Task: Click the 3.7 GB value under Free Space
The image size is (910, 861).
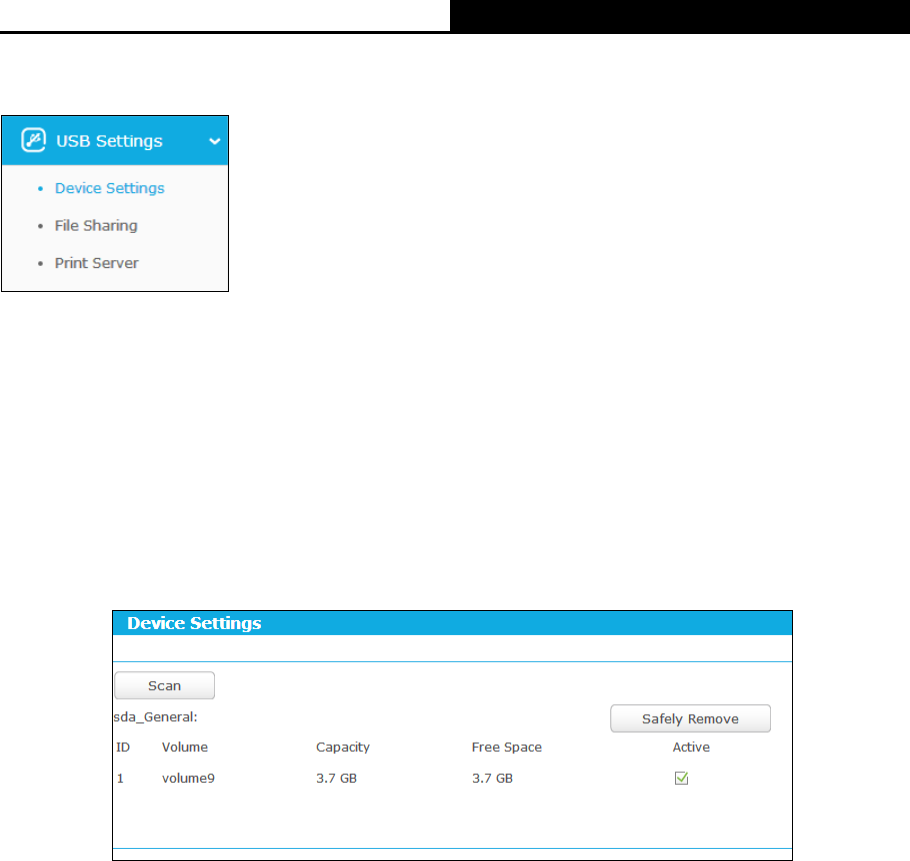Action: coord(492,779)
